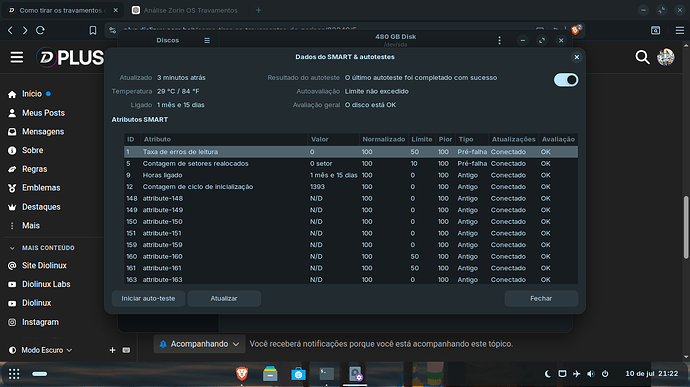
Task: Click the plus icon in the sidebar footer
Action: click(112, 350)
